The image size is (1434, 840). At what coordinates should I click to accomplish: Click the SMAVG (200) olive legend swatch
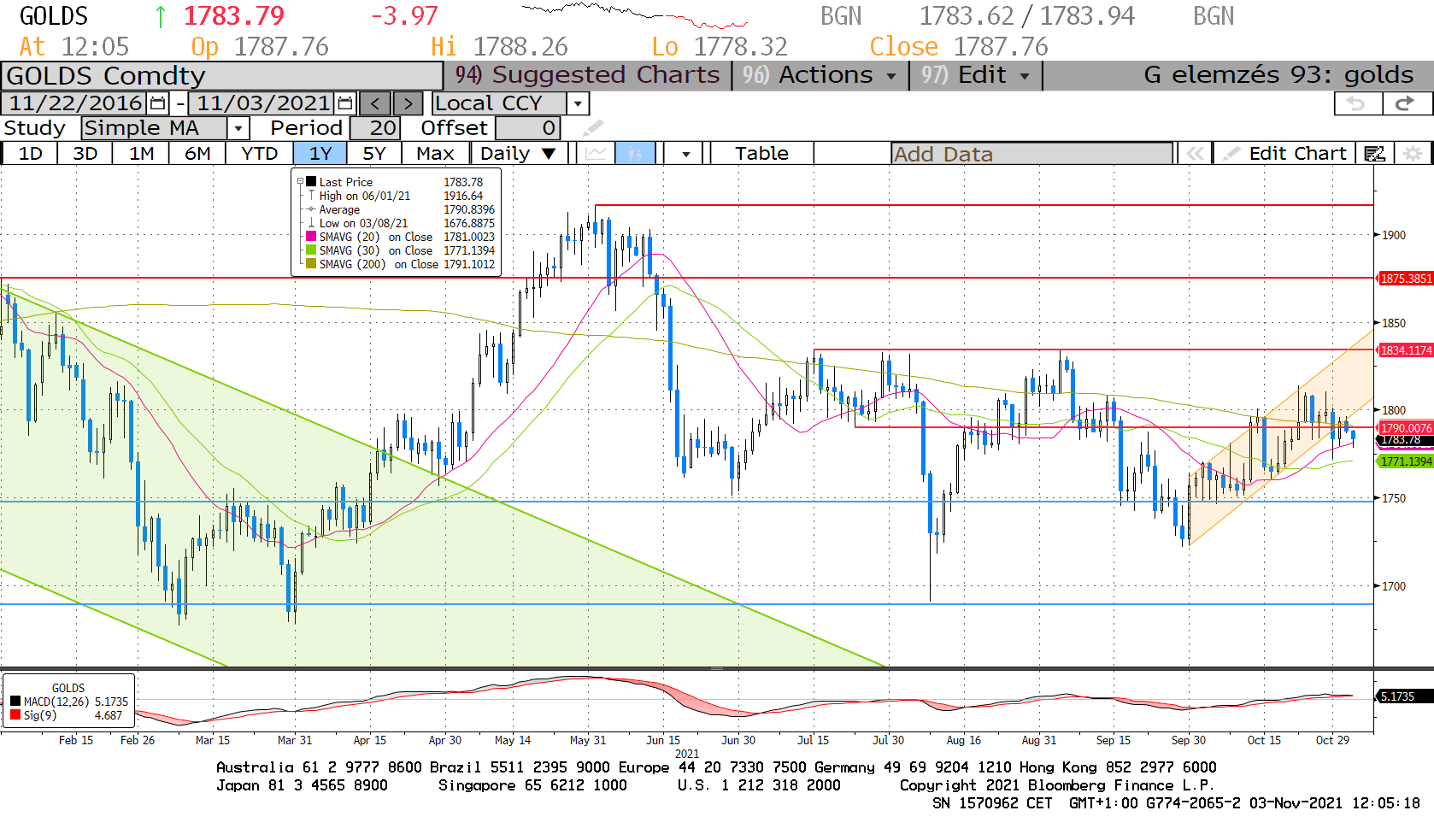pos(311,264)
